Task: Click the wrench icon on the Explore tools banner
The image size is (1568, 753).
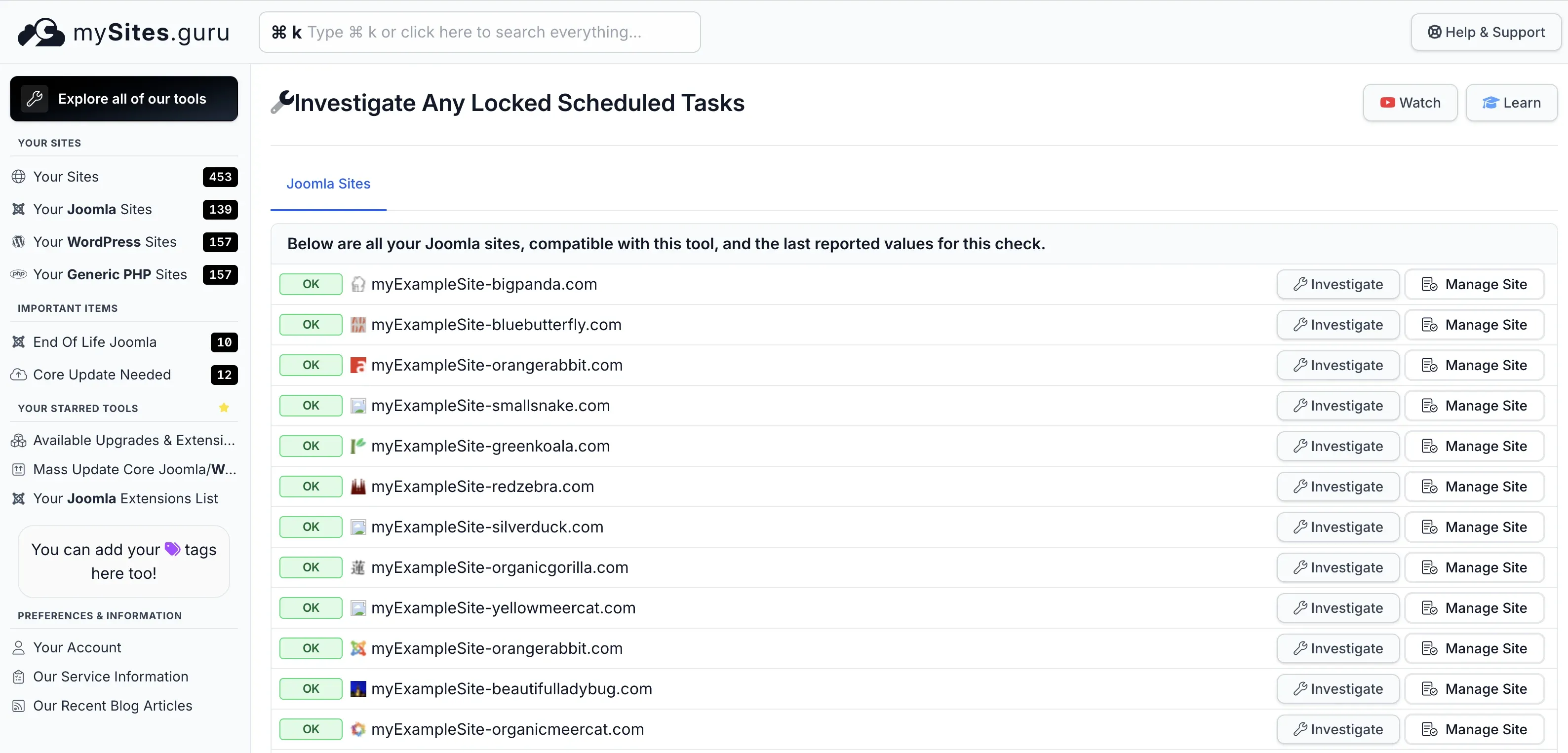Action: click(x=36, y=98)
